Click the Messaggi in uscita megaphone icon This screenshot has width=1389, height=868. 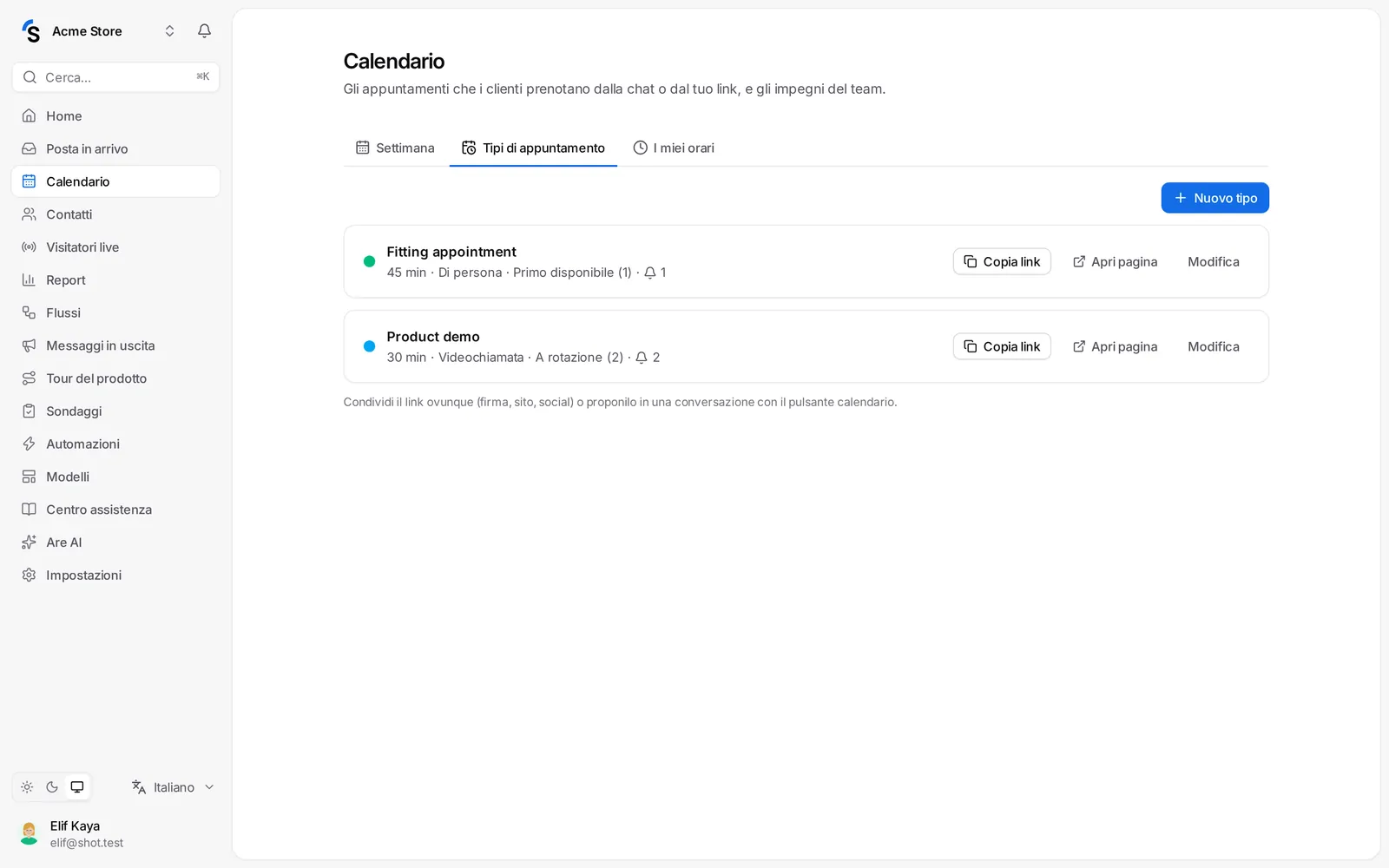[x=29, y=345]
